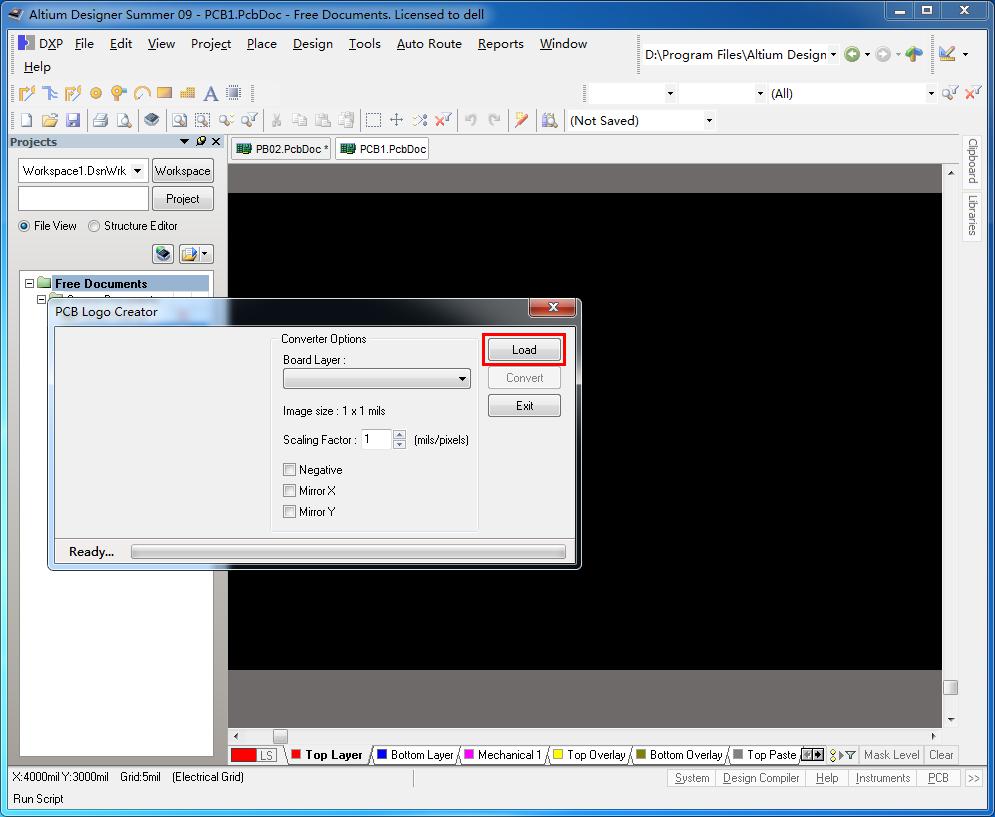Open the Design menu
995x817 pixels.
(313, 44)
